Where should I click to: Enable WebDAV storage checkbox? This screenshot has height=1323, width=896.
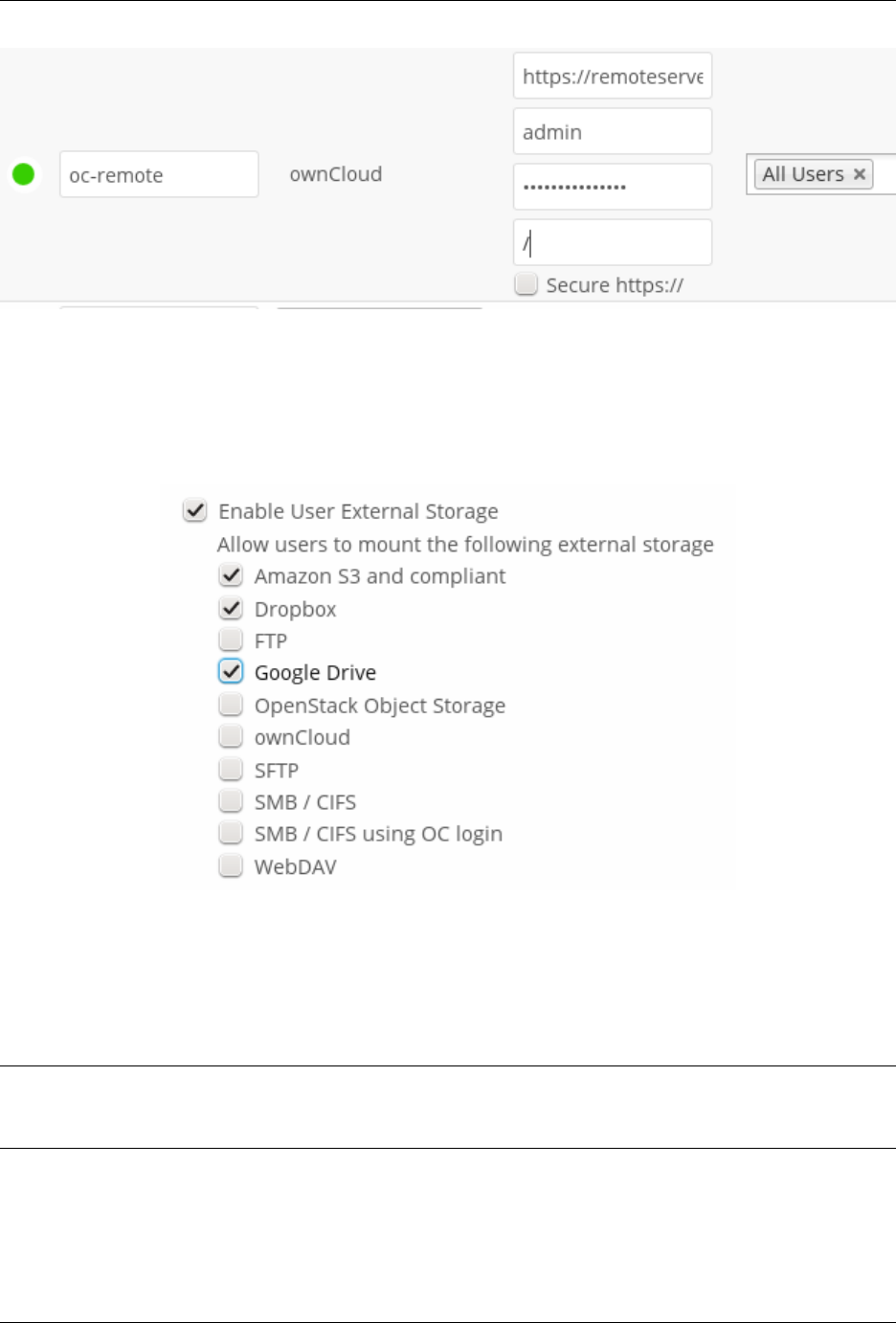231,866
